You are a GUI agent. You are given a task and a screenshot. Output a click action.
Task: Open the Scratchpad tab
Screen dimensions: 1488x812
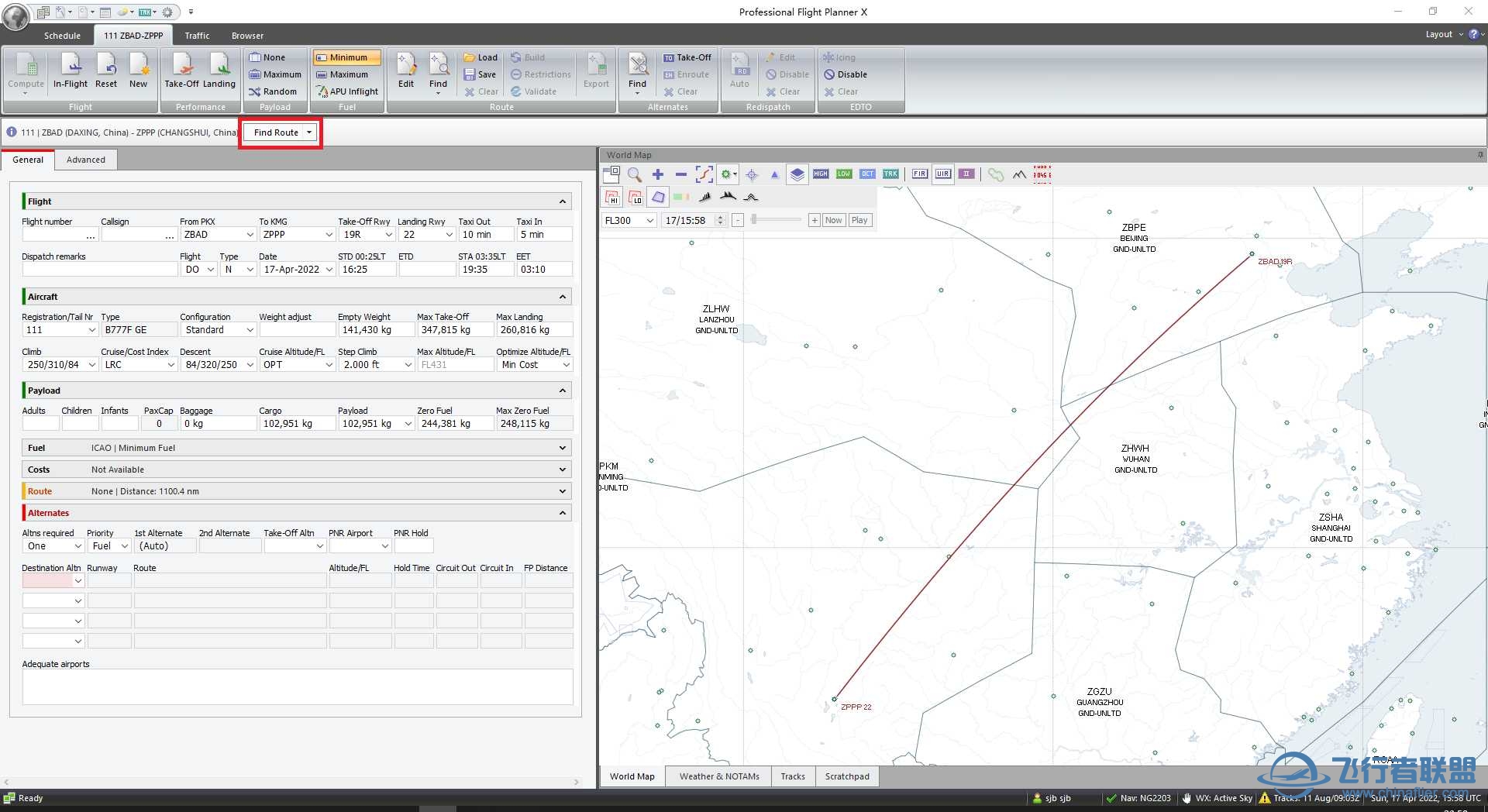click(x=847, y=776)
